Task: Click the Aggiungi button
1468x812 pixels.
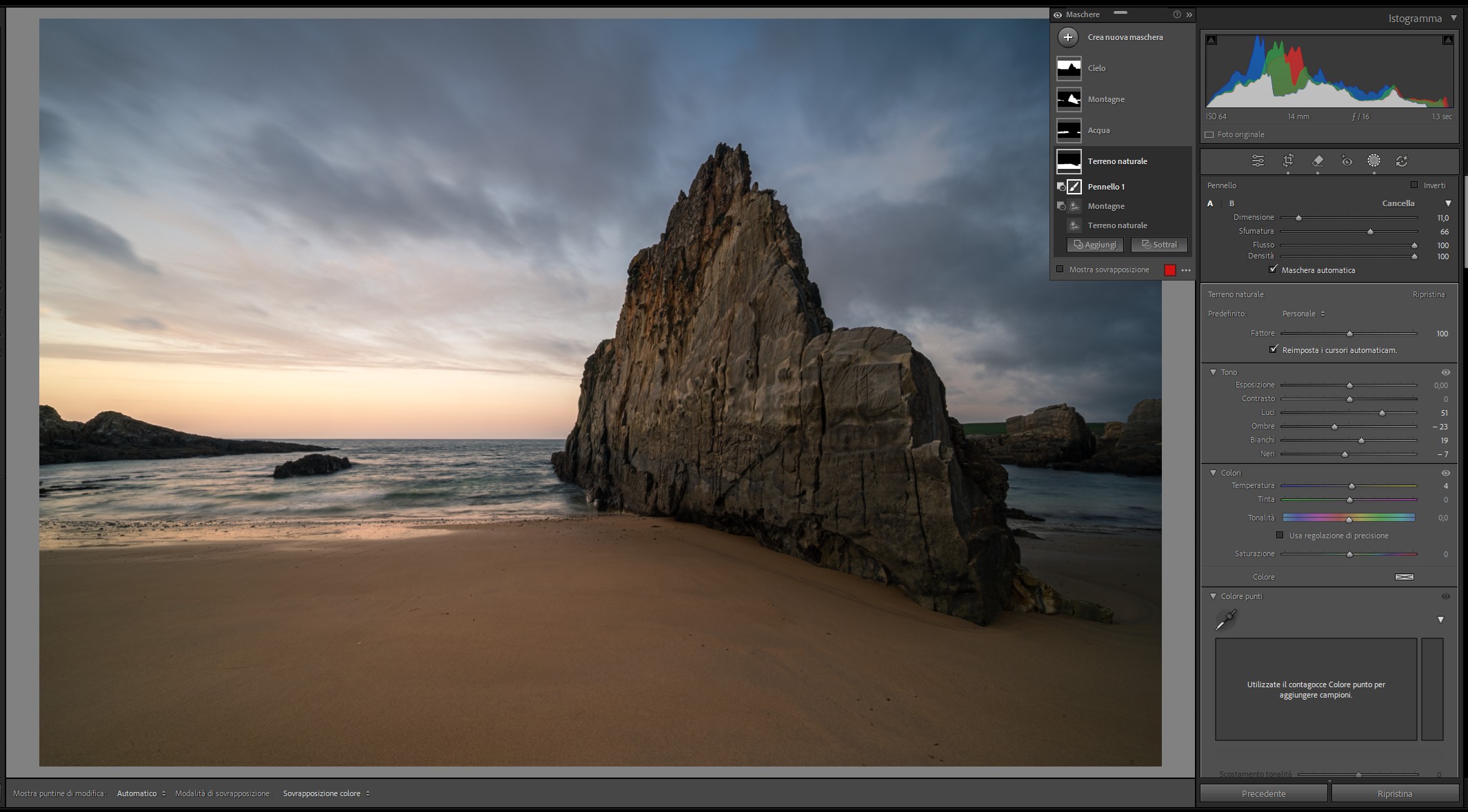Action: pos(1095,245)
